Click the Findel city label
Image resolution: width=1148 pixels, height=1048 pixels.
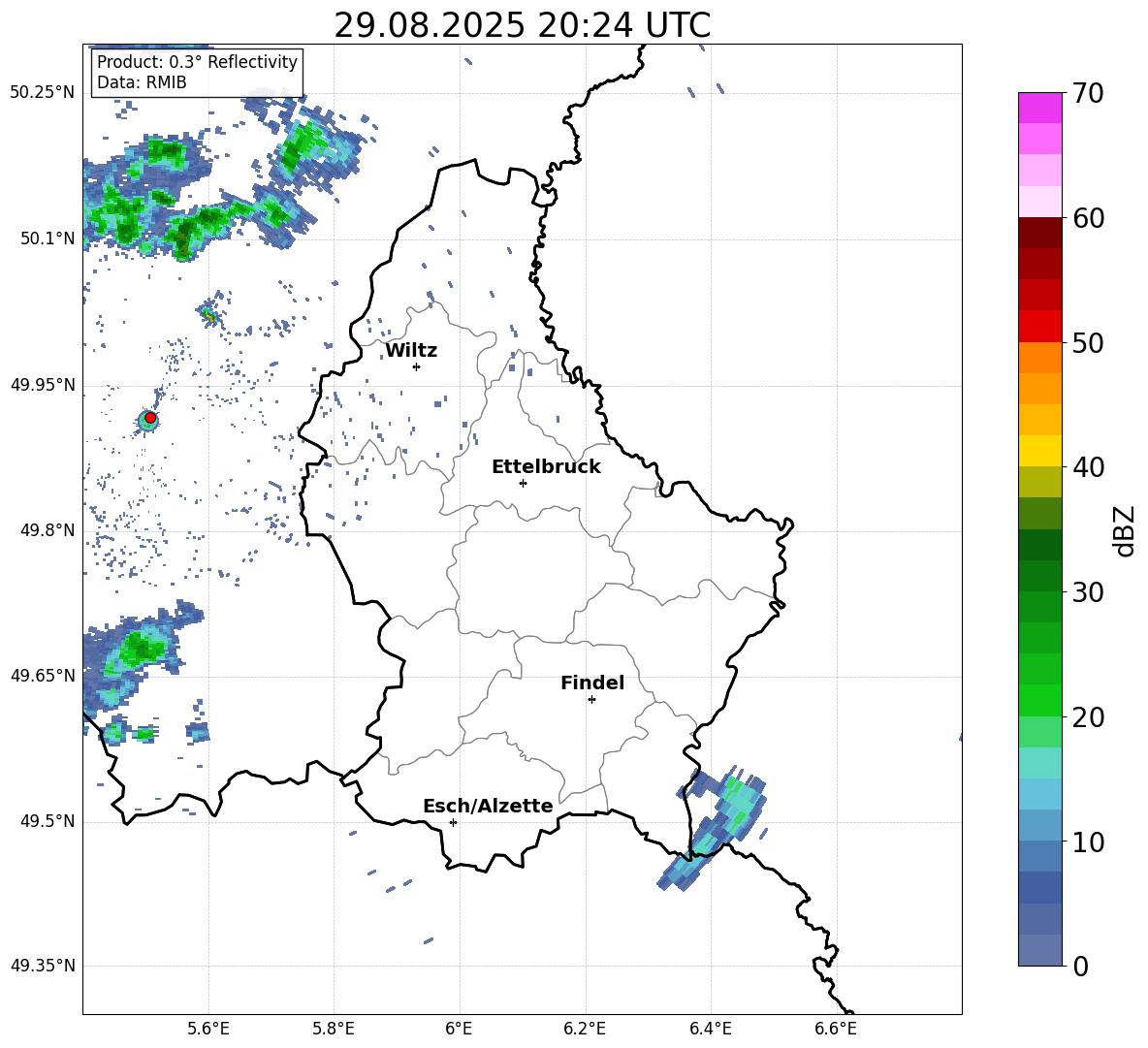click(x=592, y=683)
